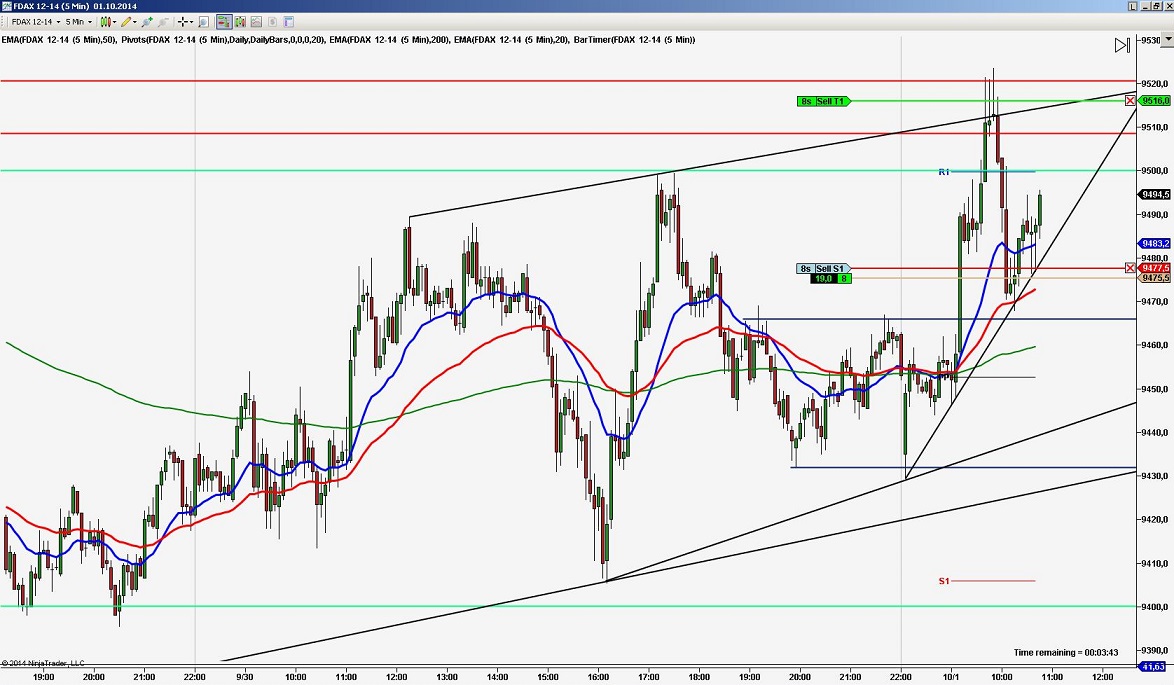
Task: Click the zoom-in magnifier with green plus
Action: point(147,21)
